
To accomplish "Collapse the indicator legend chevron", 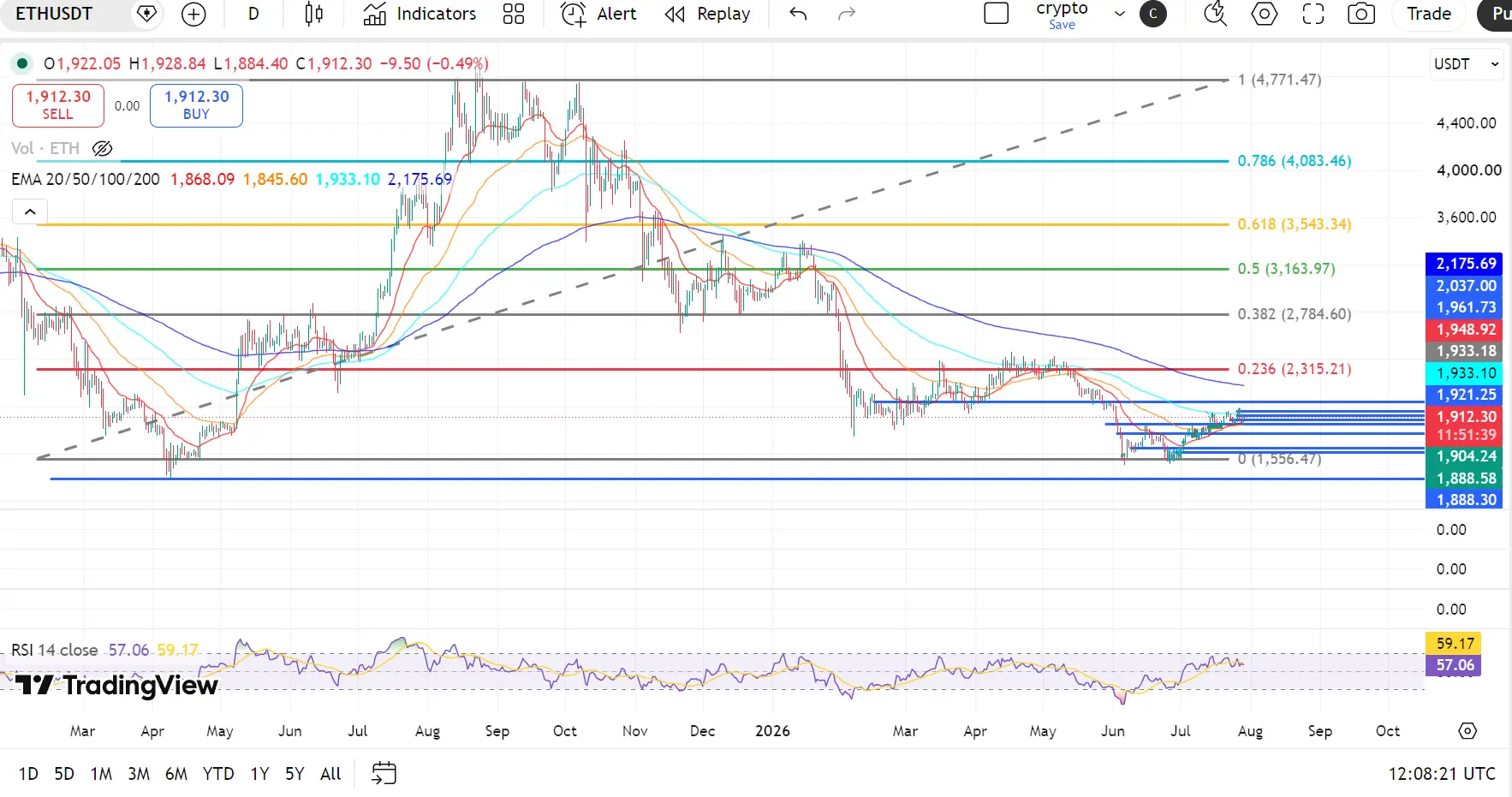I will [x=30, y=211].
